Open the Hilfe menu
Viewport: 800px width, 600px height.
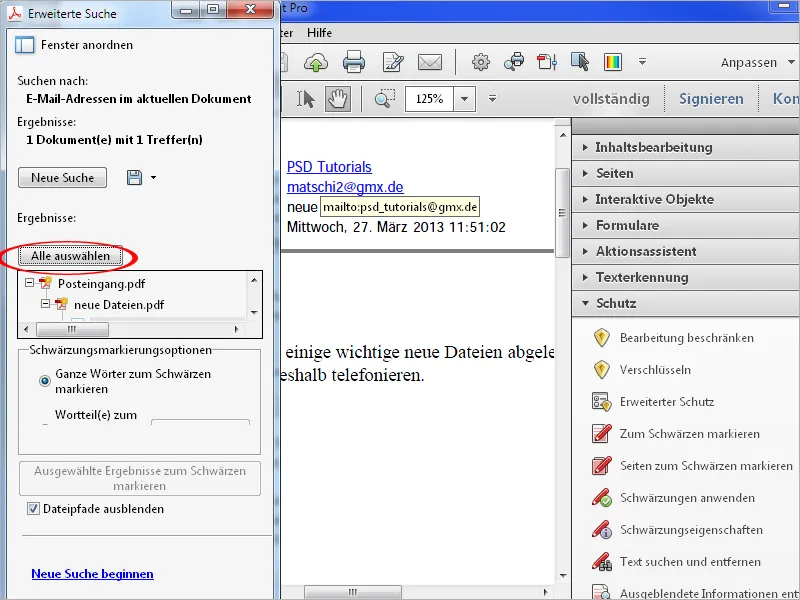(x=319, y=33)
